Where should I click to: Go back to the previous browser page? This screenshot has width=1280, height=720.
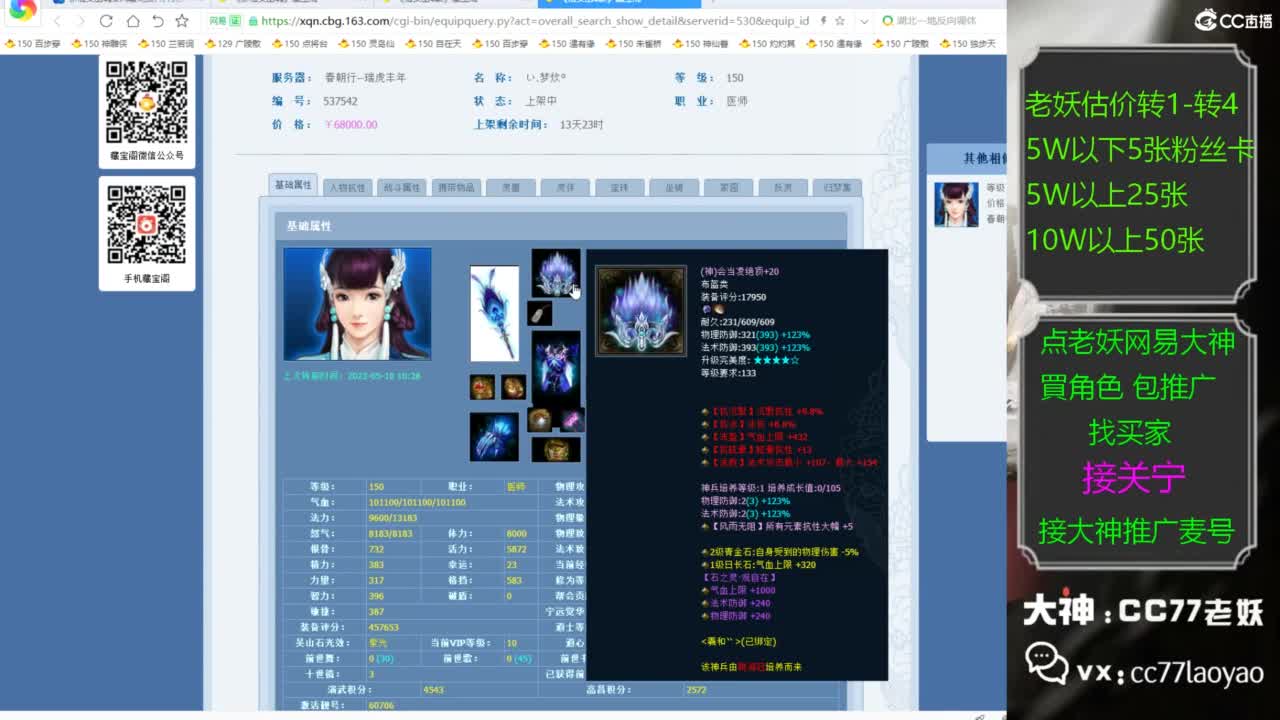57,21
